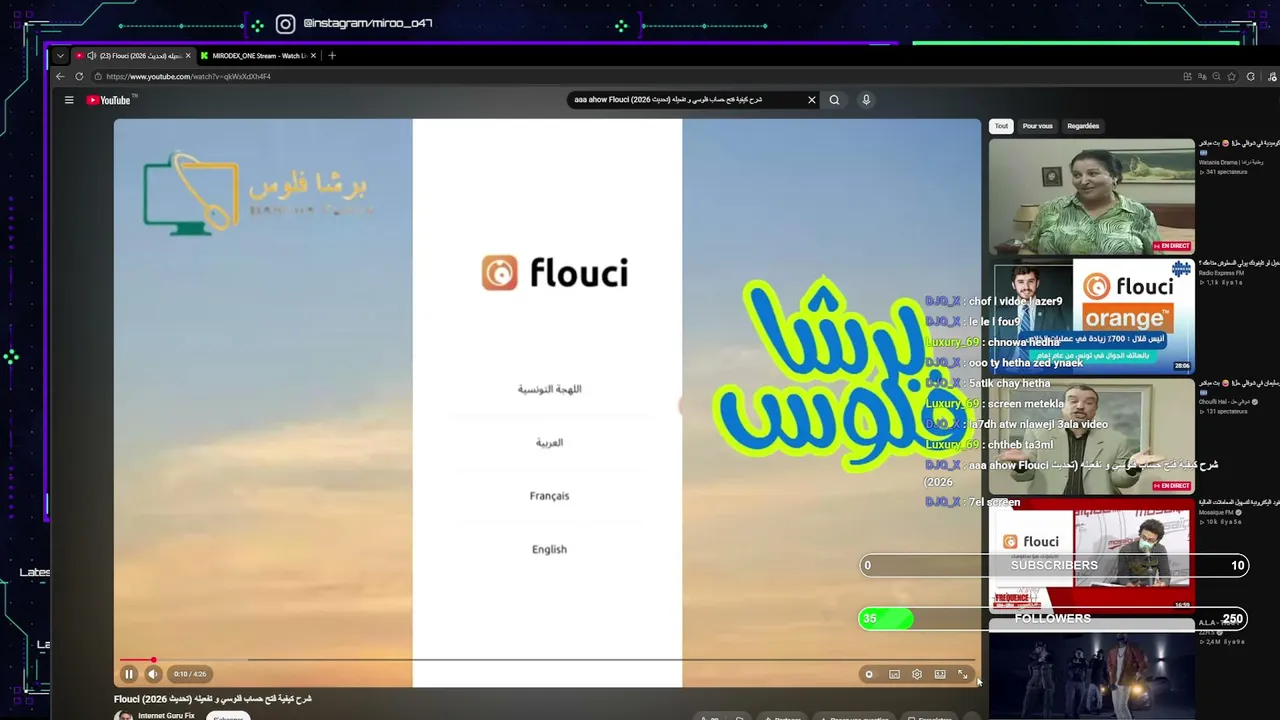This screenshot has height=720, width=1280.
Task: Enter fullscreen on the video player
Action: [x=963, y=674]
